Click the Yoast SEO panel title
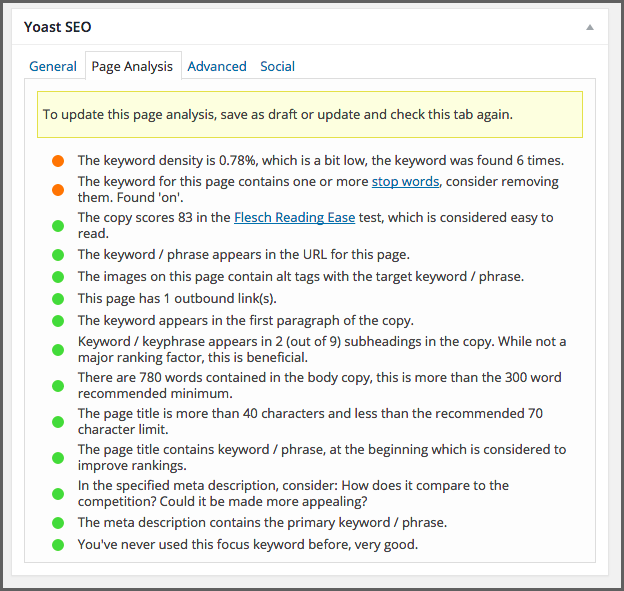624x591 pixels. pyautogui.click(x=58, y=27)
